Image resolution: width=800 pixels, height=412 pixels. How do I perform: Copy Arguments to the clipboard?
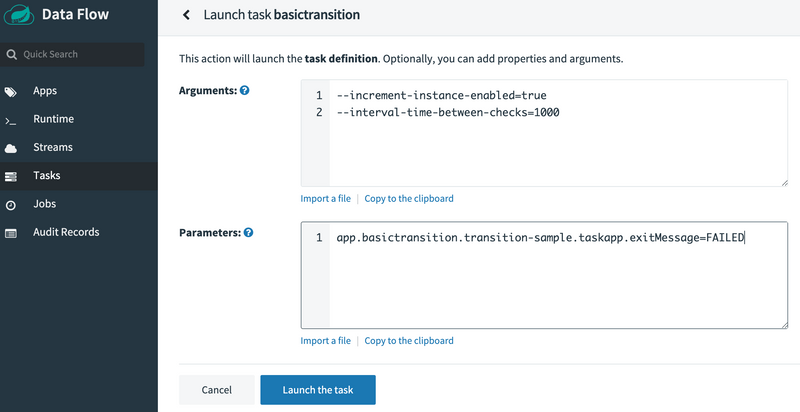409,198
